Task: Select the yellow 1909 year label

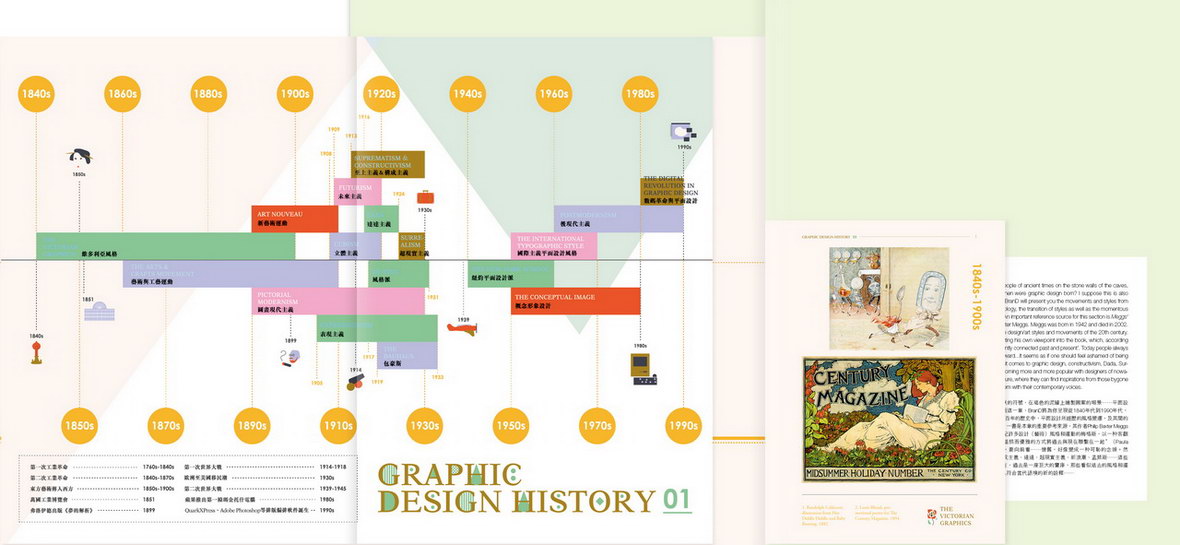Action: tap(334, 129)
